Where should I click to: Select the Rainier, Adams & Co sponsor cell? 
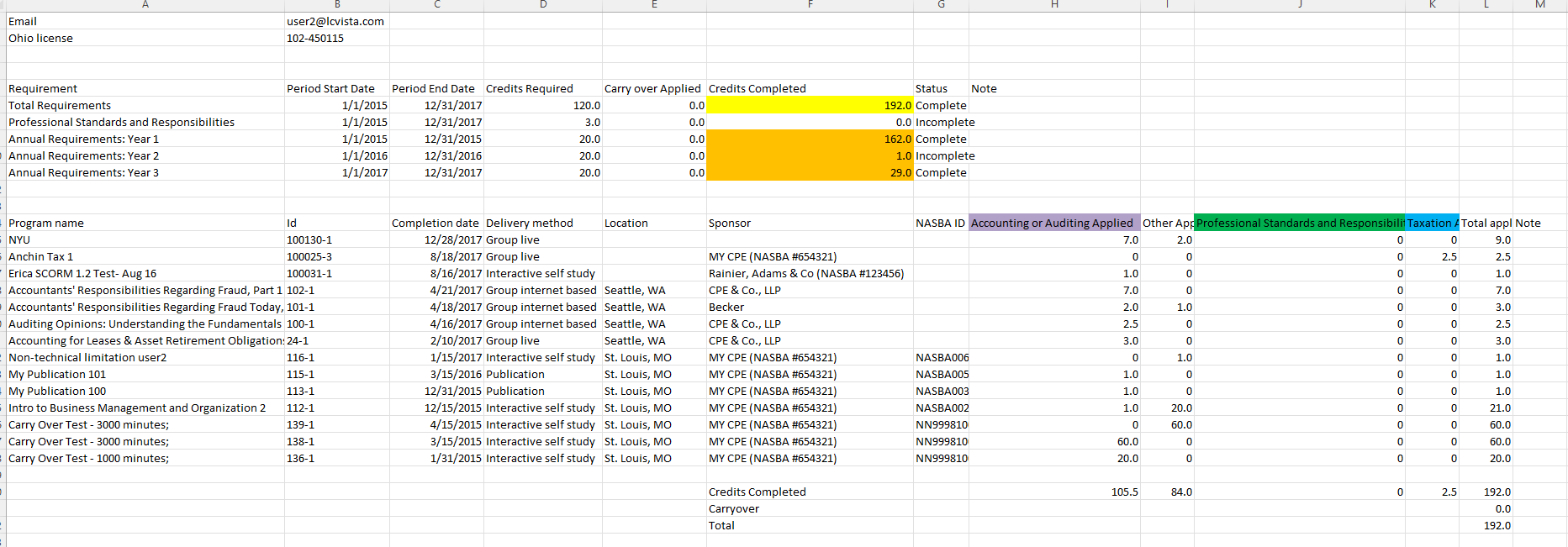coord(805,274)
